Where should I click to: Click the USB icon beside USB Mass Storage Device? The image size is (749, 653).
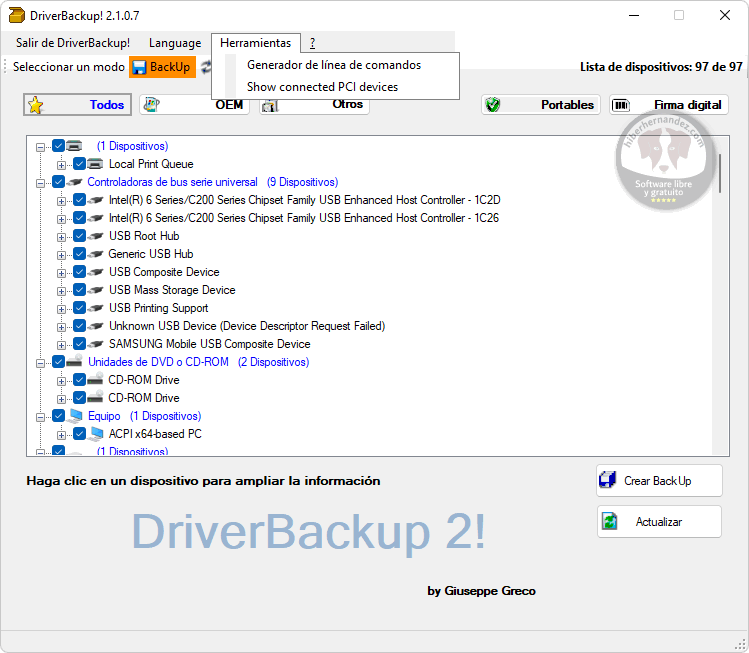pyautogui.click(x=95, y=290)
